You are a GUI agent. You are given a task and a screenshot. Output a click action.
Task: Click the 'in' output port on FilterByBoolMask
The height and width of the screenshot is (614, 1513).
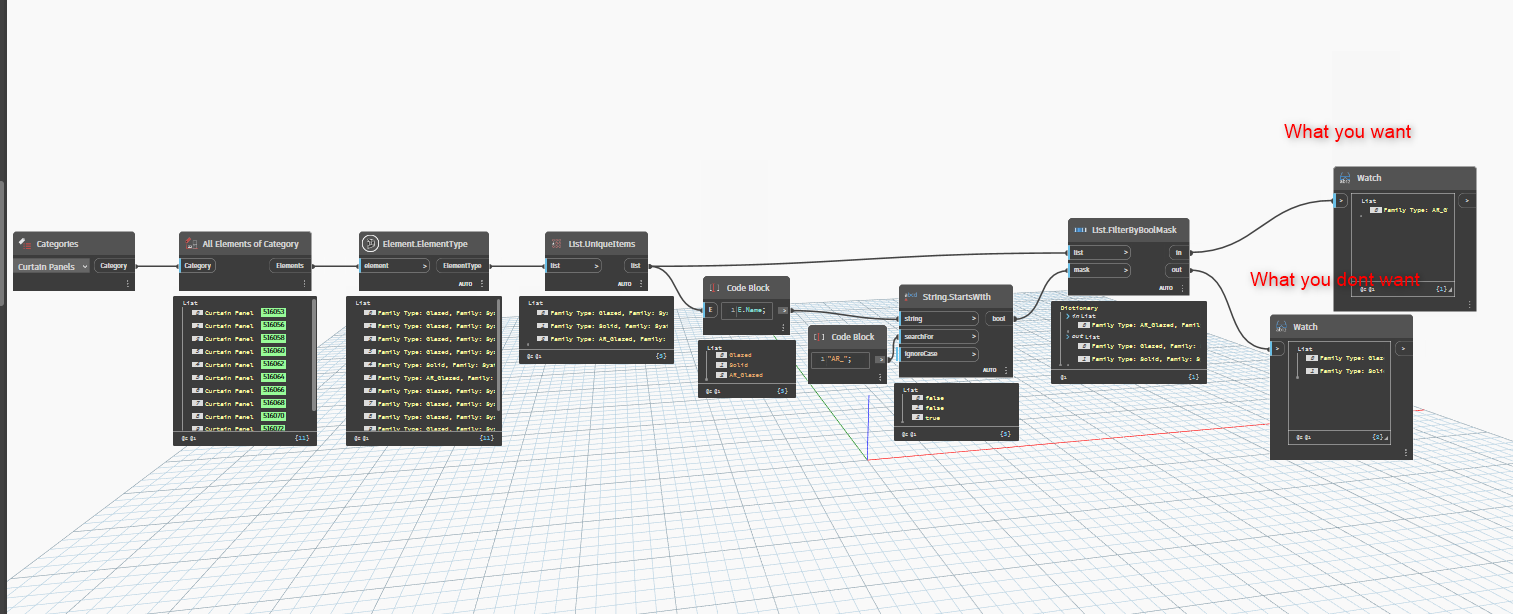coord(1178,252)
